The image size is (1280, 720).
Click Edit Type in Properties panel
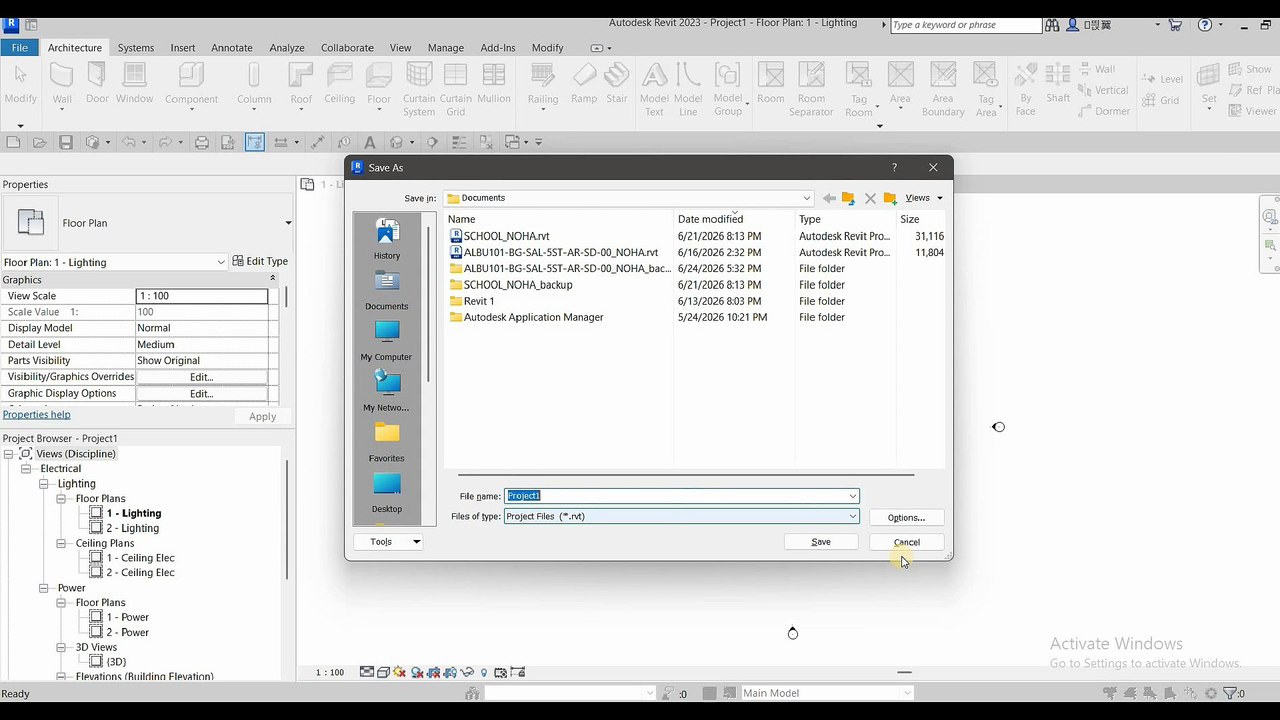(x=260, y=262)
